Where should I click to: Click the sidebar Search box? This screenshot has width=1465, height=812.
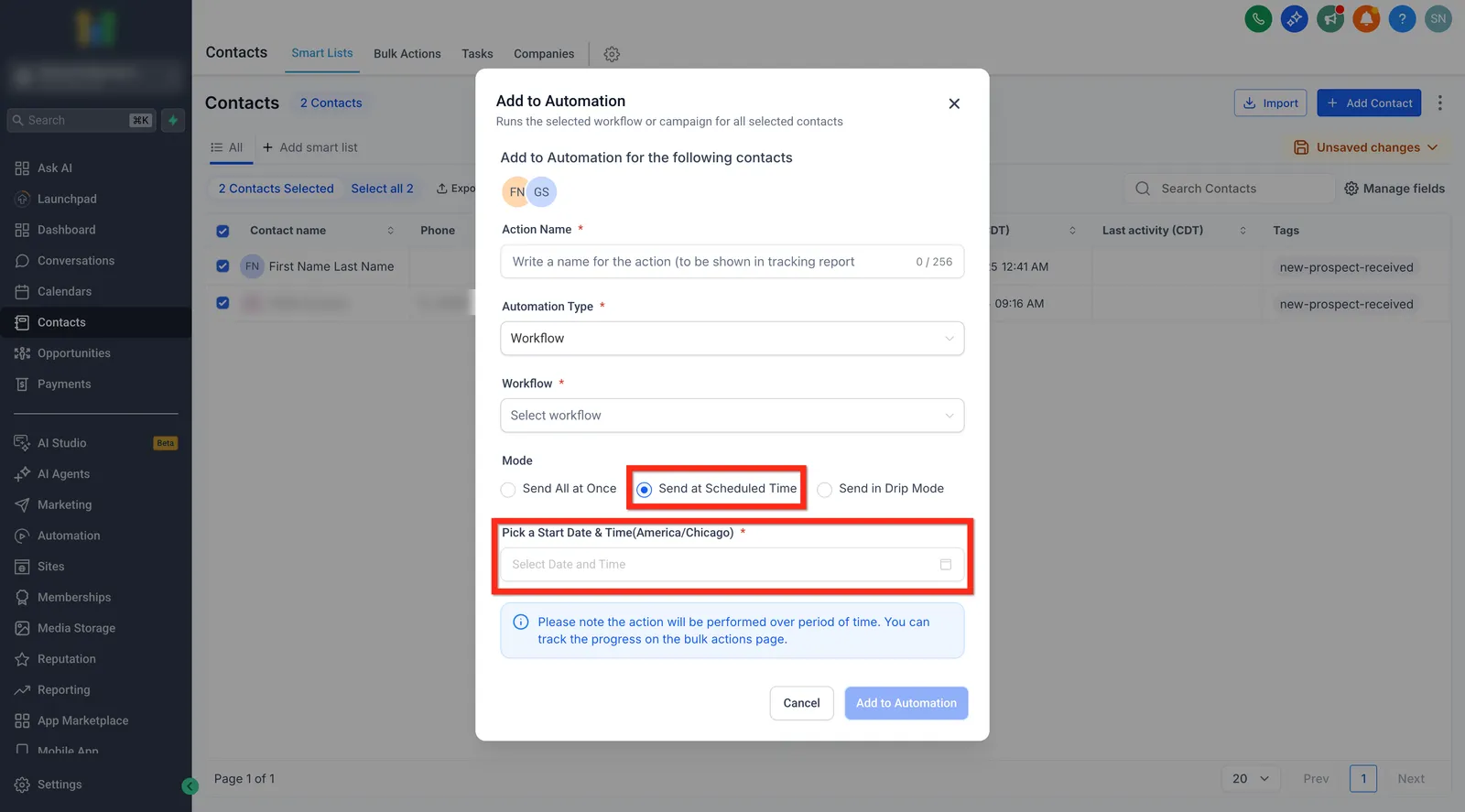click(x=81, y=120)
